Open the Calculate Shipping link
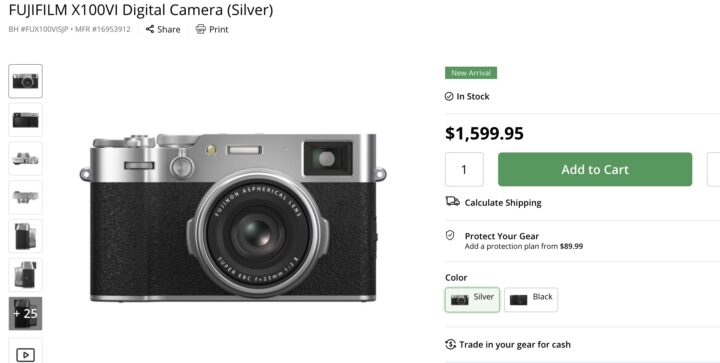Image resolution: width=720 pixels, height=363 pixels. [x=503, y=202]
